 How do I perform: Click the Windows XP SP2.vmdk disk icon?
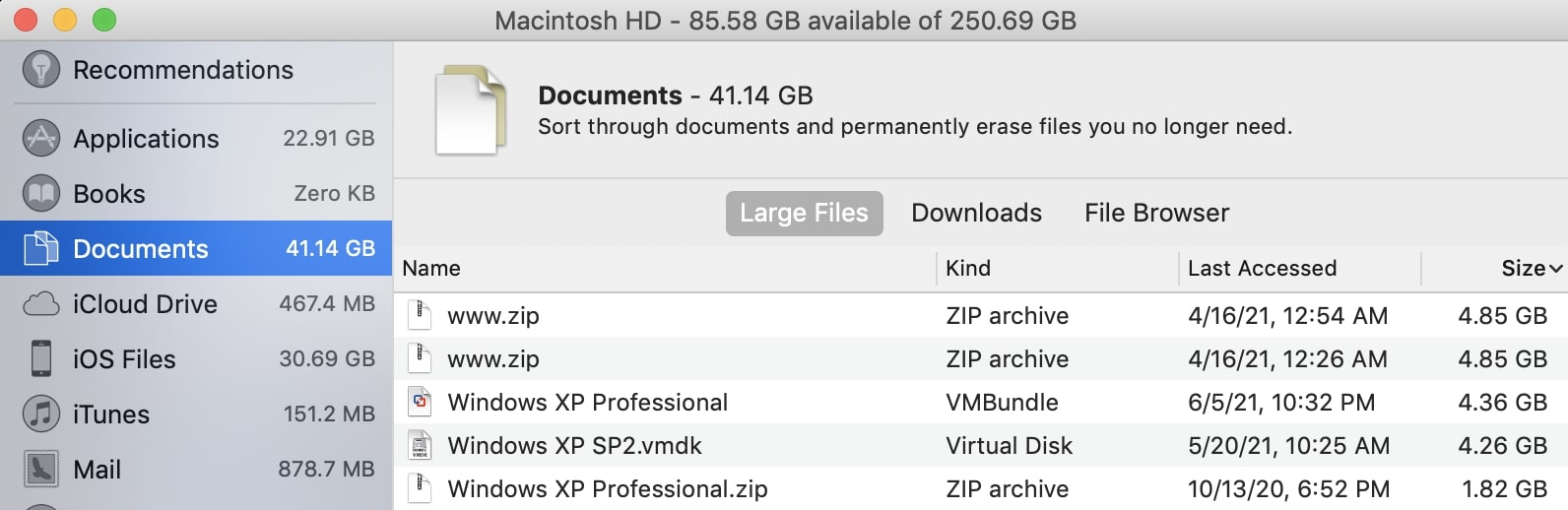(421, 445)
